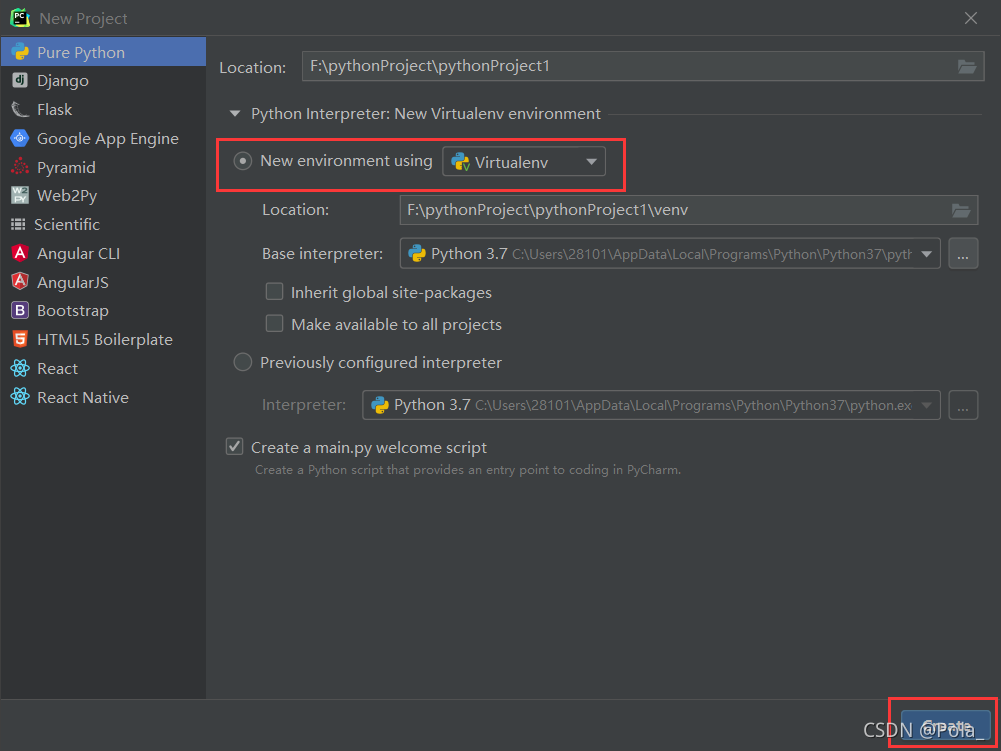Click the Create button

[x=946, y=726]
